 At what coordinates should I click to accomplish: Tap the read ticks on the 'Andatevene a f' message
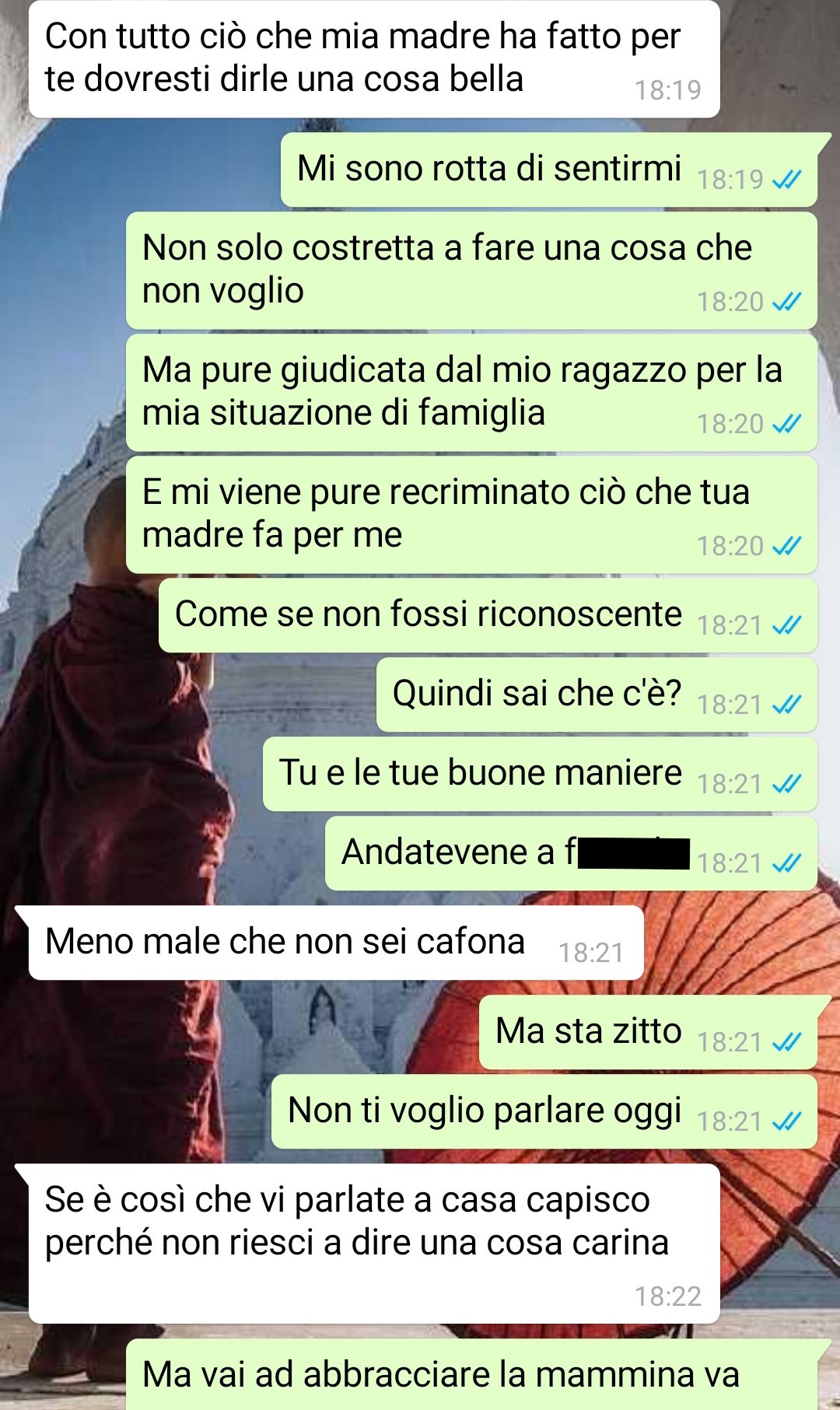(x=786, y=863)
